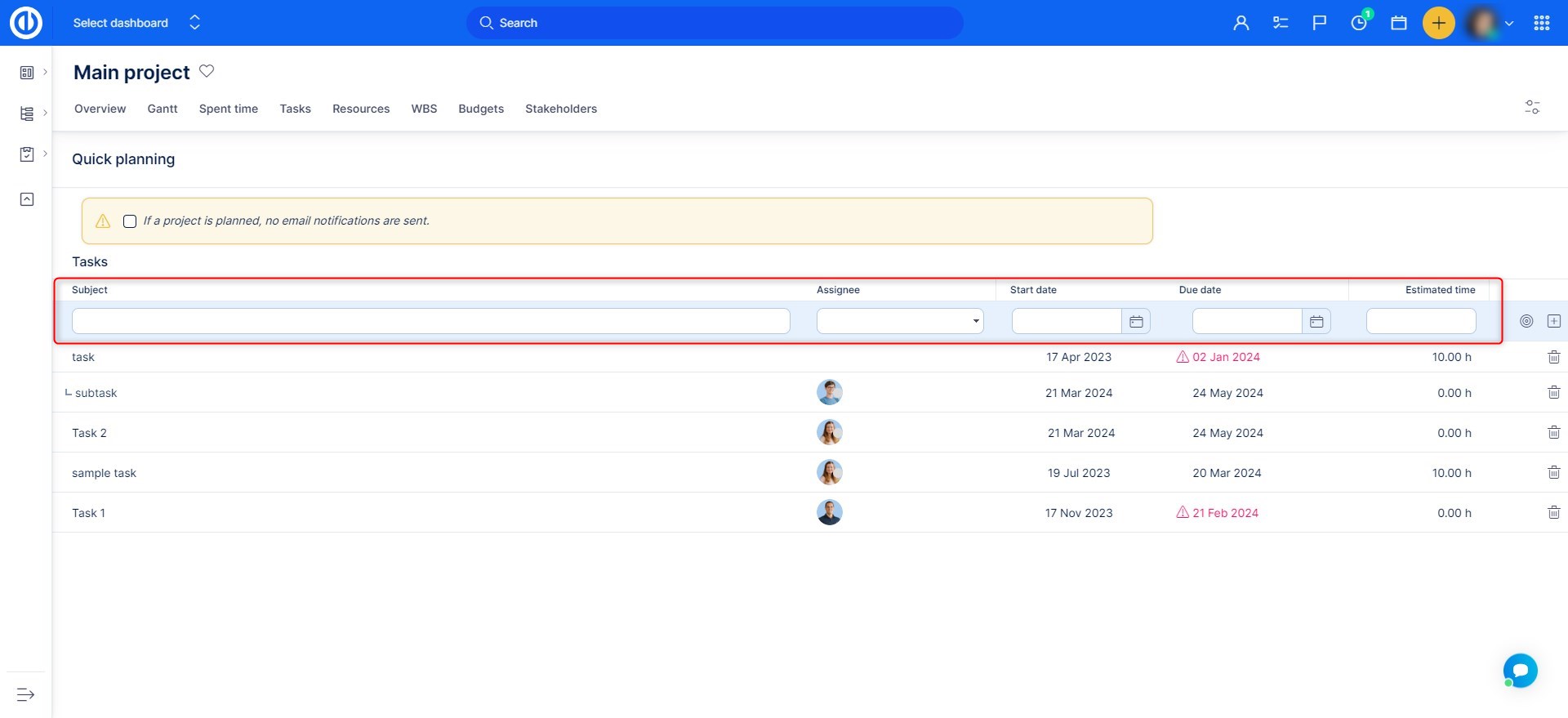Click the yellow plus create button
This screenshot has width=1568, height=718.
click(1438, 23)
